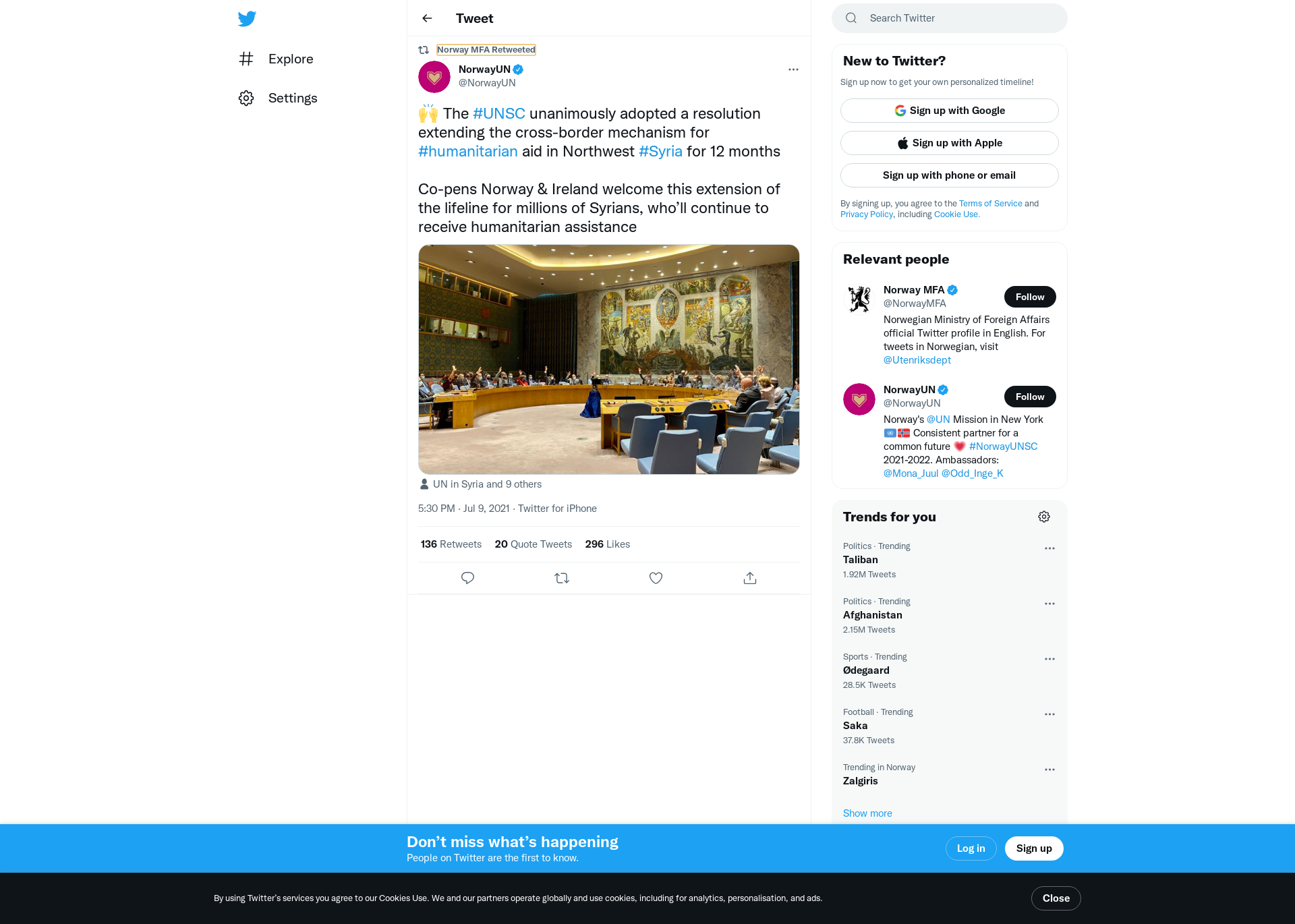The width and height of the screenshot is (1295, 924).
Task: Open the NorwayUN profile avatar on the tweet
Action: coord(434,77)
